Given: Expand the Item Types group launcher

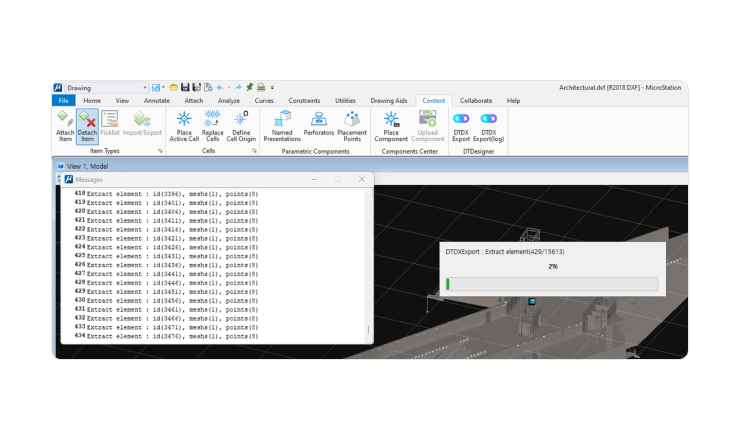Looking at the screenshot, I should 160,151.
